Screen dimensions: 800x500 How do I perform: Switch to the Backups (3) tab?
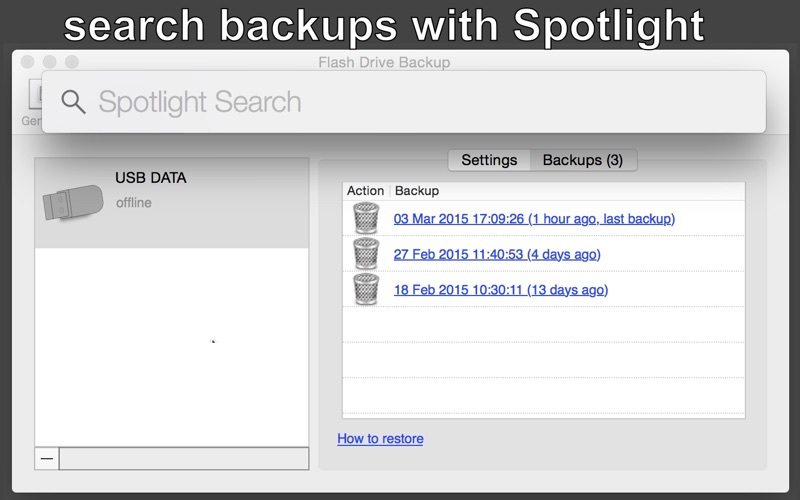click(583, 160)
